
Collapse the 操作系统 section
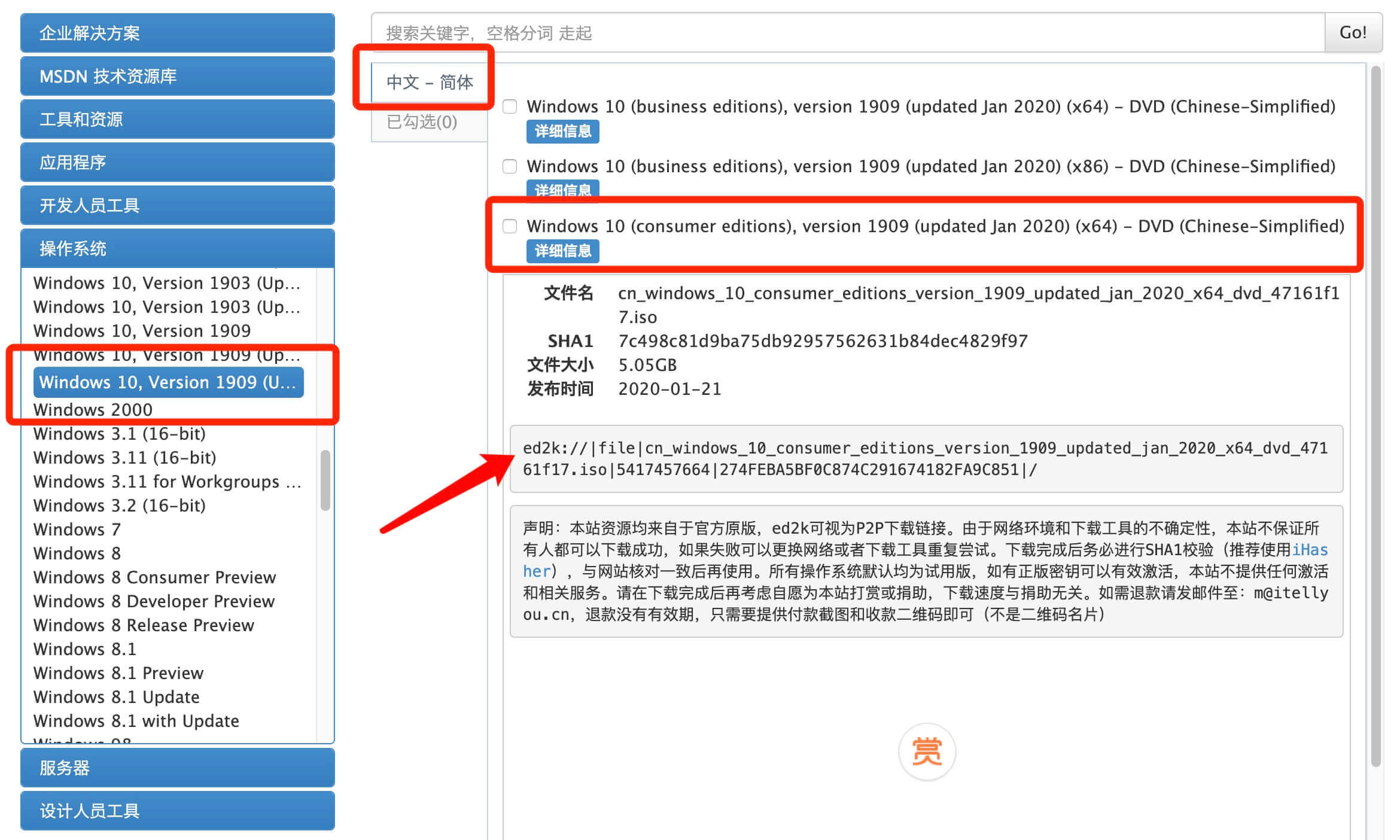177,248
